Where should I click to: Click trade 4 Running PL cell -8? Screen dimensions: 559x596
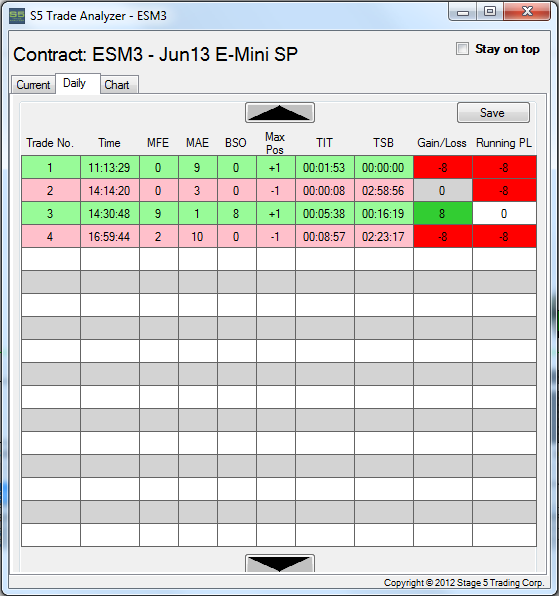(x=504, y=236)
